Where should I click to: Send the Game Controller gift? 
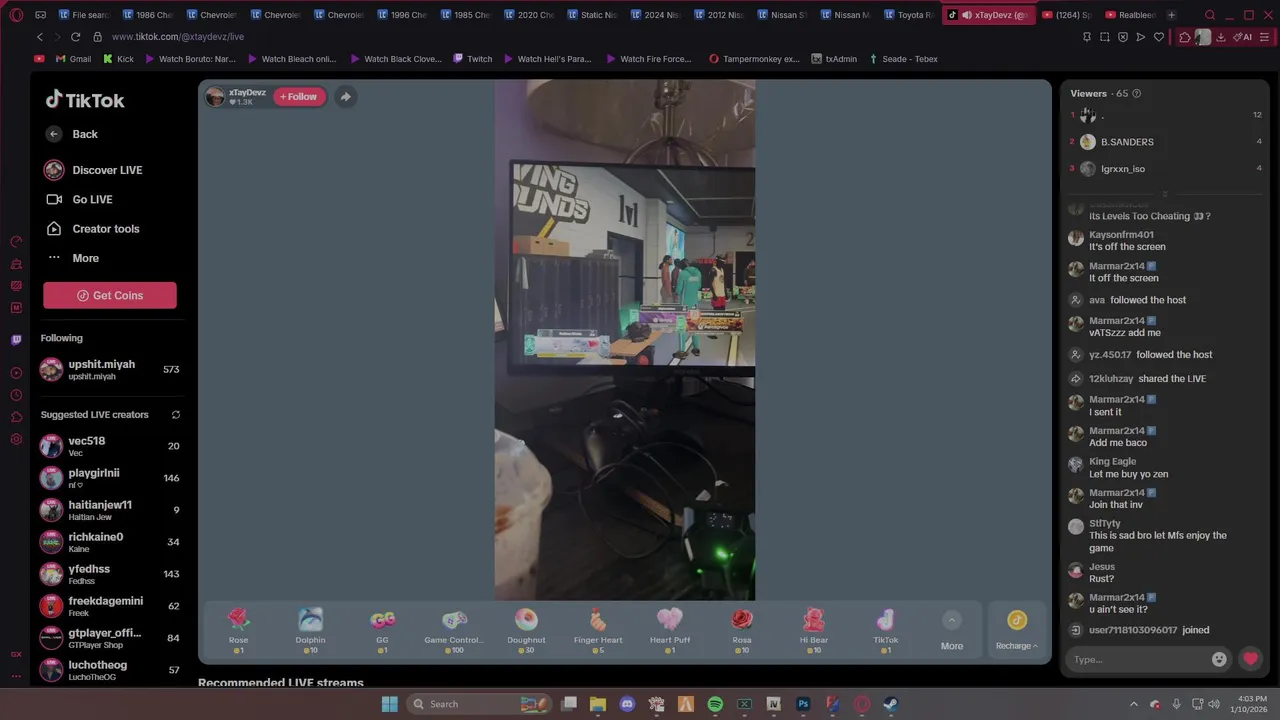[454, 631]
